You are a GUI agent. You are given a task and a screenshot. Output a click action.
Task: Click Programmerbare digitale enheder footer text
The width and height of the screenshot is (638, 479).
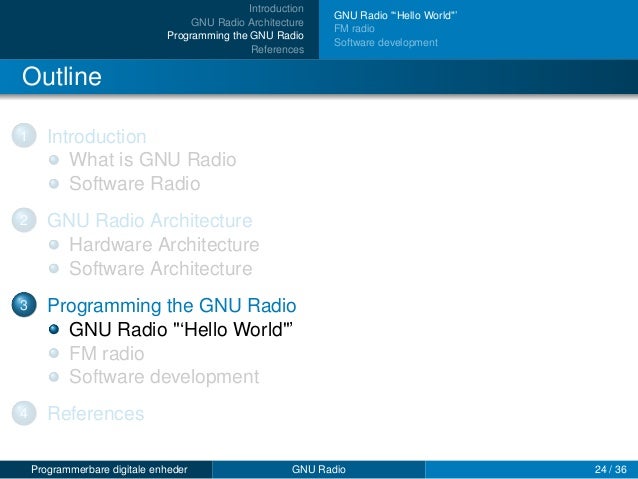109,470
